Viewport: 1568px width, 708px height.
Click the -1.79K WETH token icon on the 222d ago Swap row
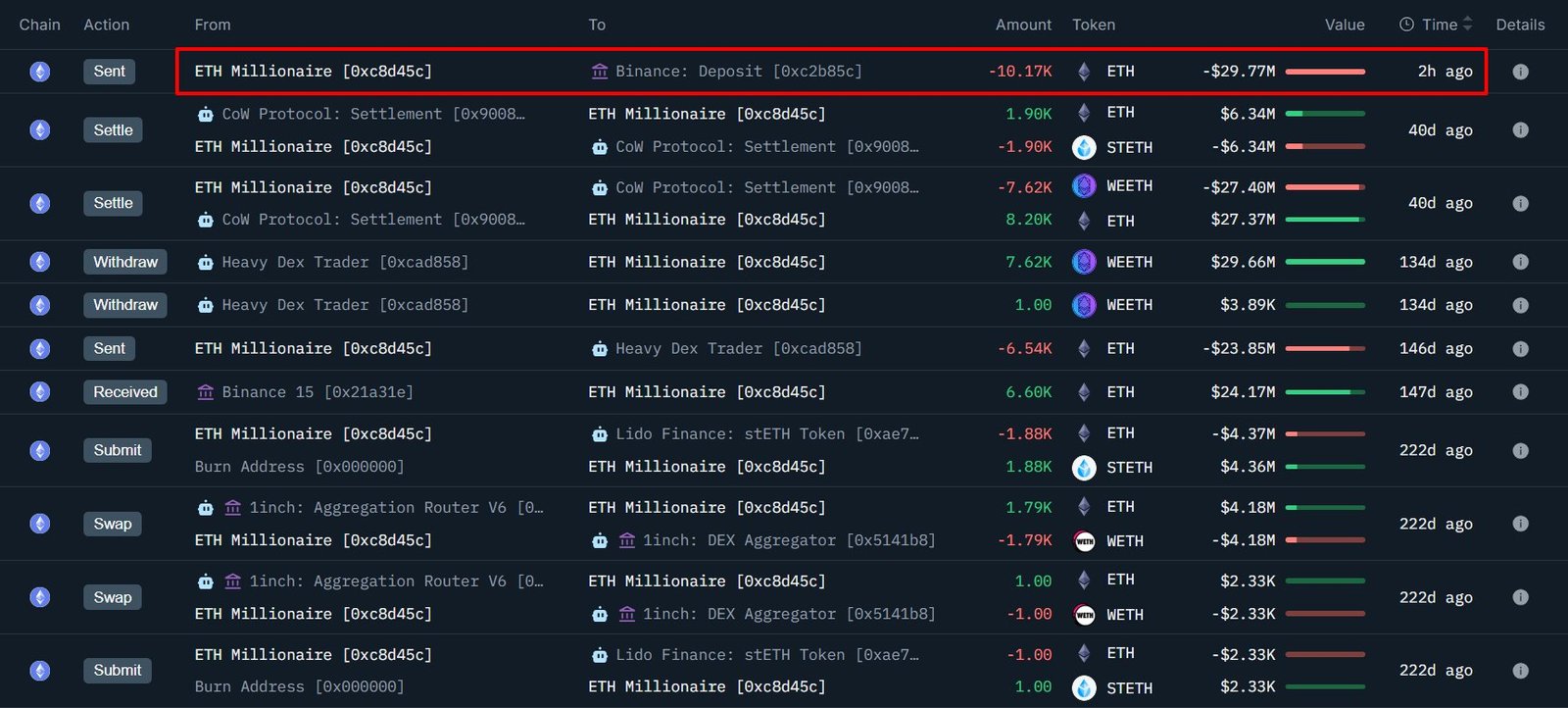click(x=1084, y=541)
